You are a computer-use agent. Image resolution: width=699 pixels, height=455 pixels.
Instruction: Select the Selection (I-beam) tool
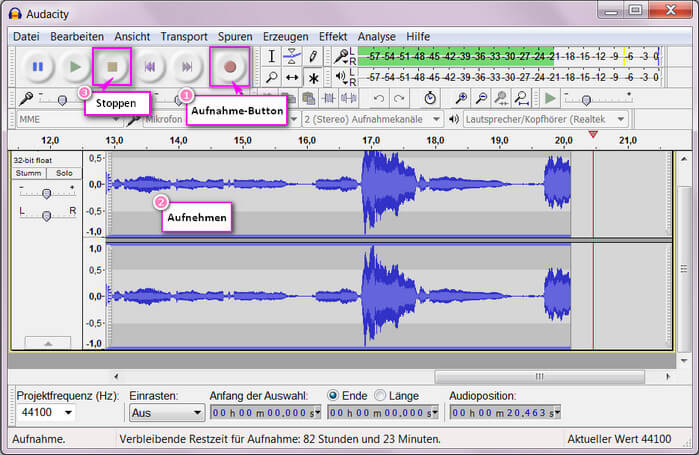[x=271, y=57]
